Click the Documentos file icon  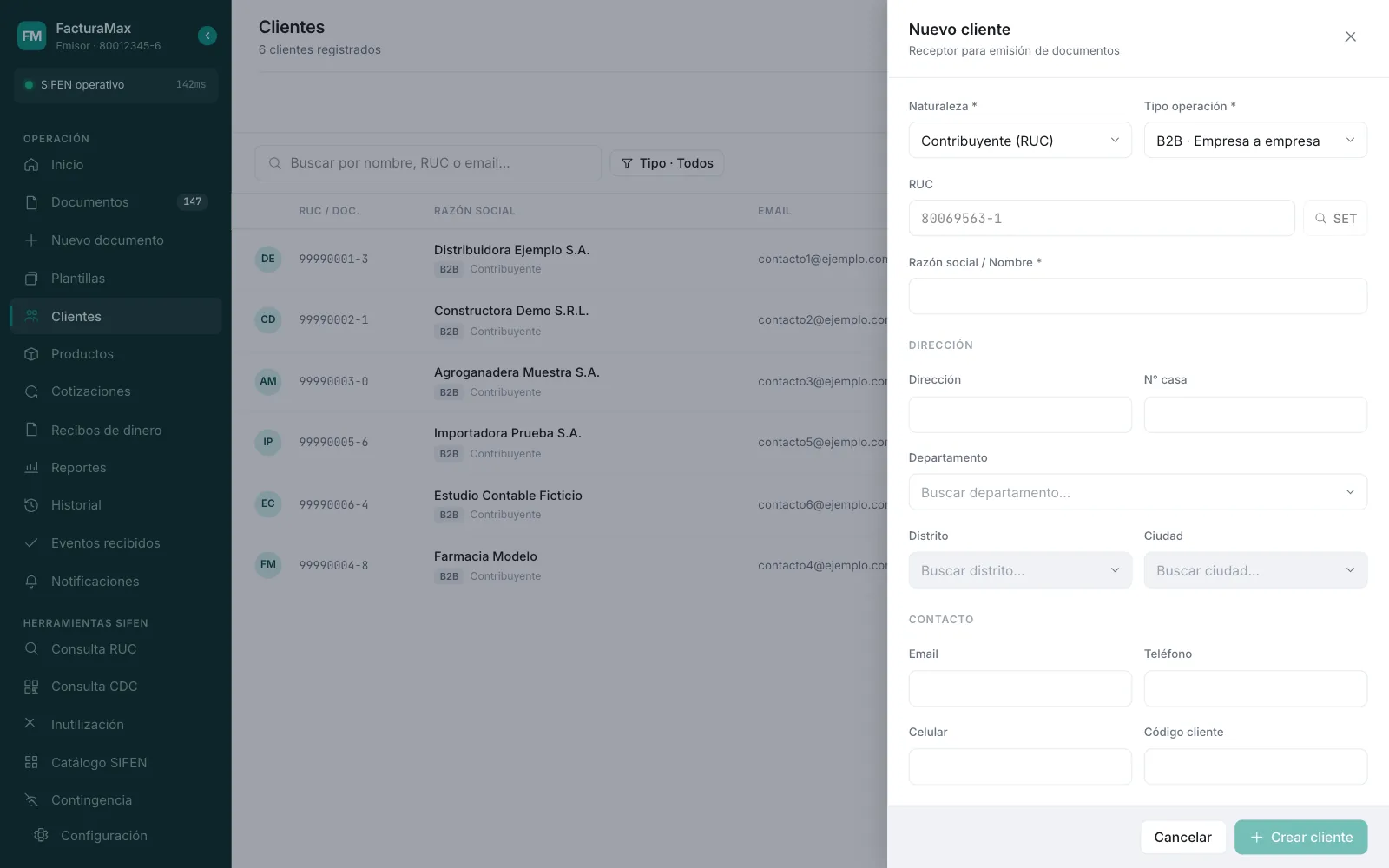tap(31, 202)
